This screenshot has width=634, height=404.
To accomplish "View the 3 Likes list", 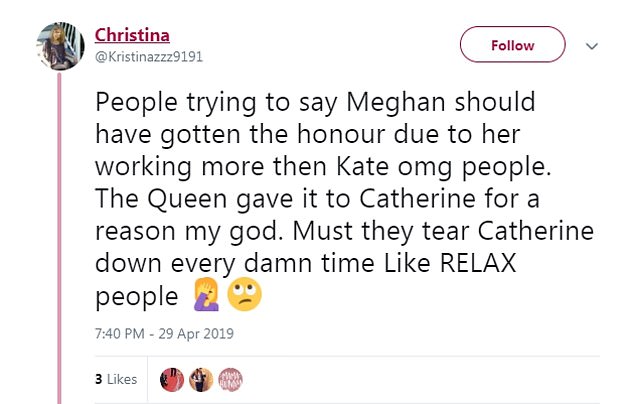I will (x=115, y=380).
